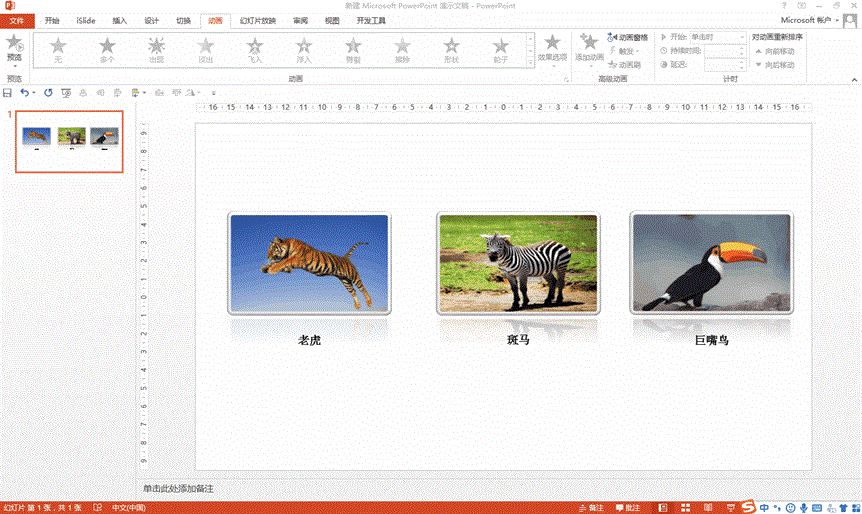Click the Undo arrow icon
This screenshot has height=514, width=862.
pyautogui.click(x=24, y=92)
